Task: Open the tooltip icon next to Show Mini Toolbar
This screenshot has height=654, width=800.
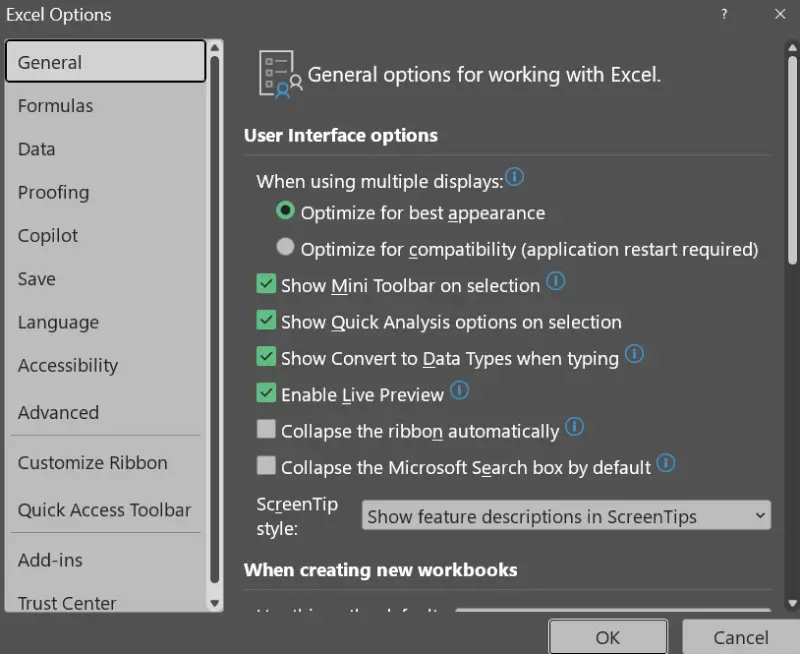Action: pyautogui.click(x=556, y=283)
